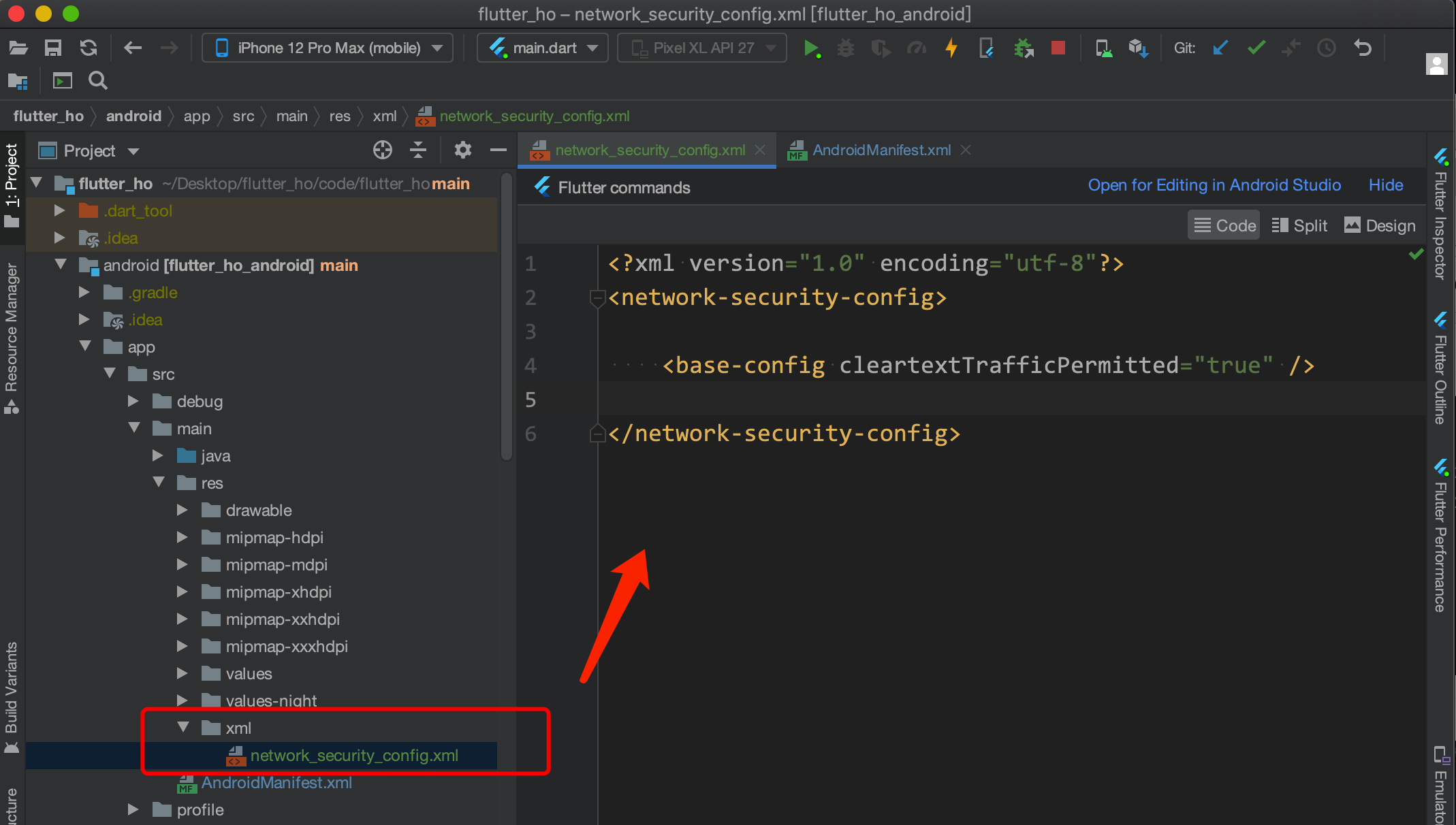Select network_security_config.xml in project tree
The image size is (1456, 825).
[354, 756]
